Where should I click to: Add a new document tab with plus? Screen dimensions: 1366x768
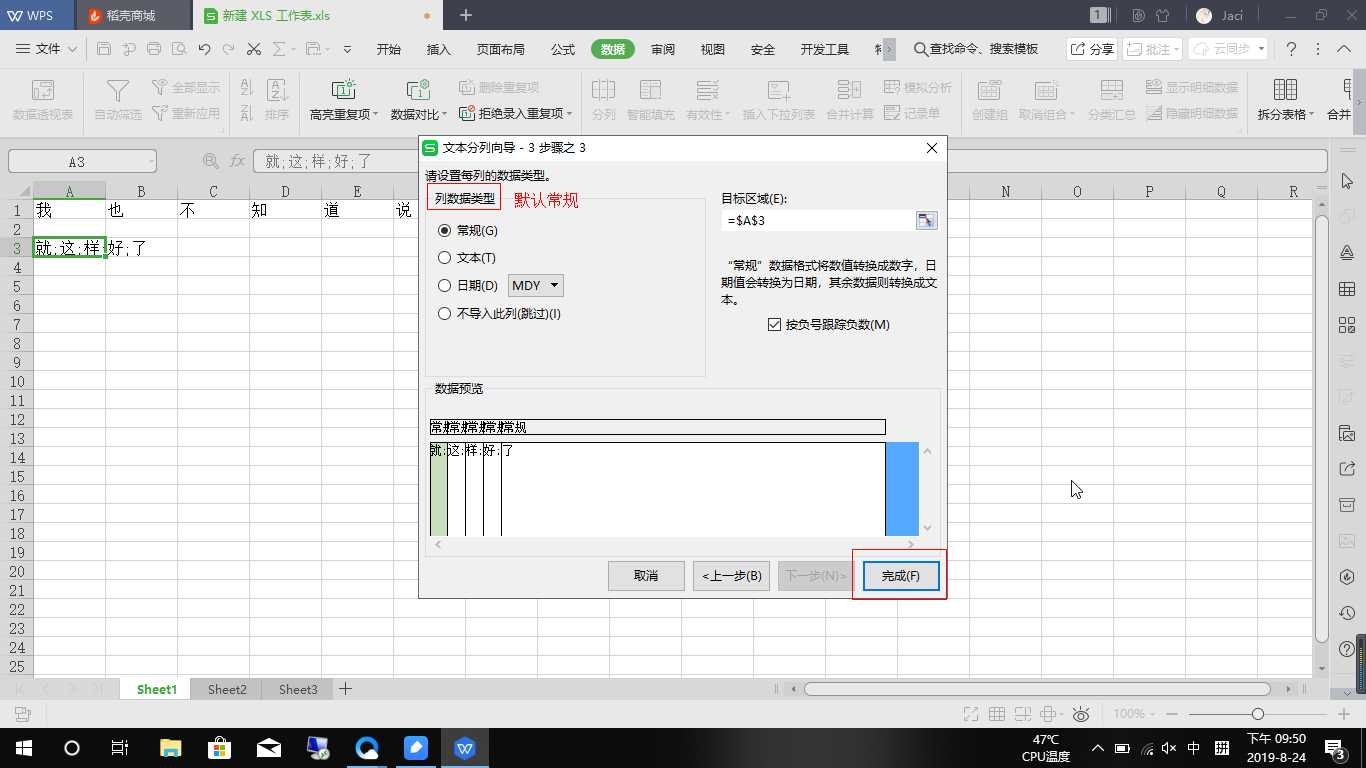coord(466,16)
